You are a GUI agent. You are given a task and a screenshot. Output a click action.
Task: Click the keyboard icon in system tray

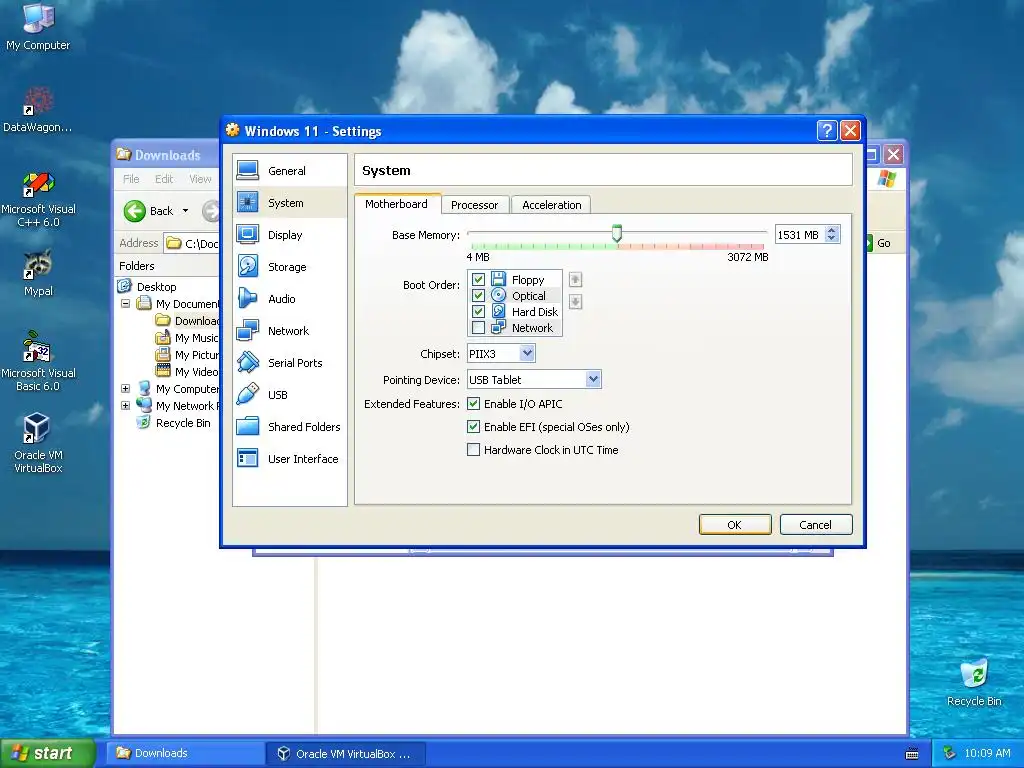tap(912, 754)
